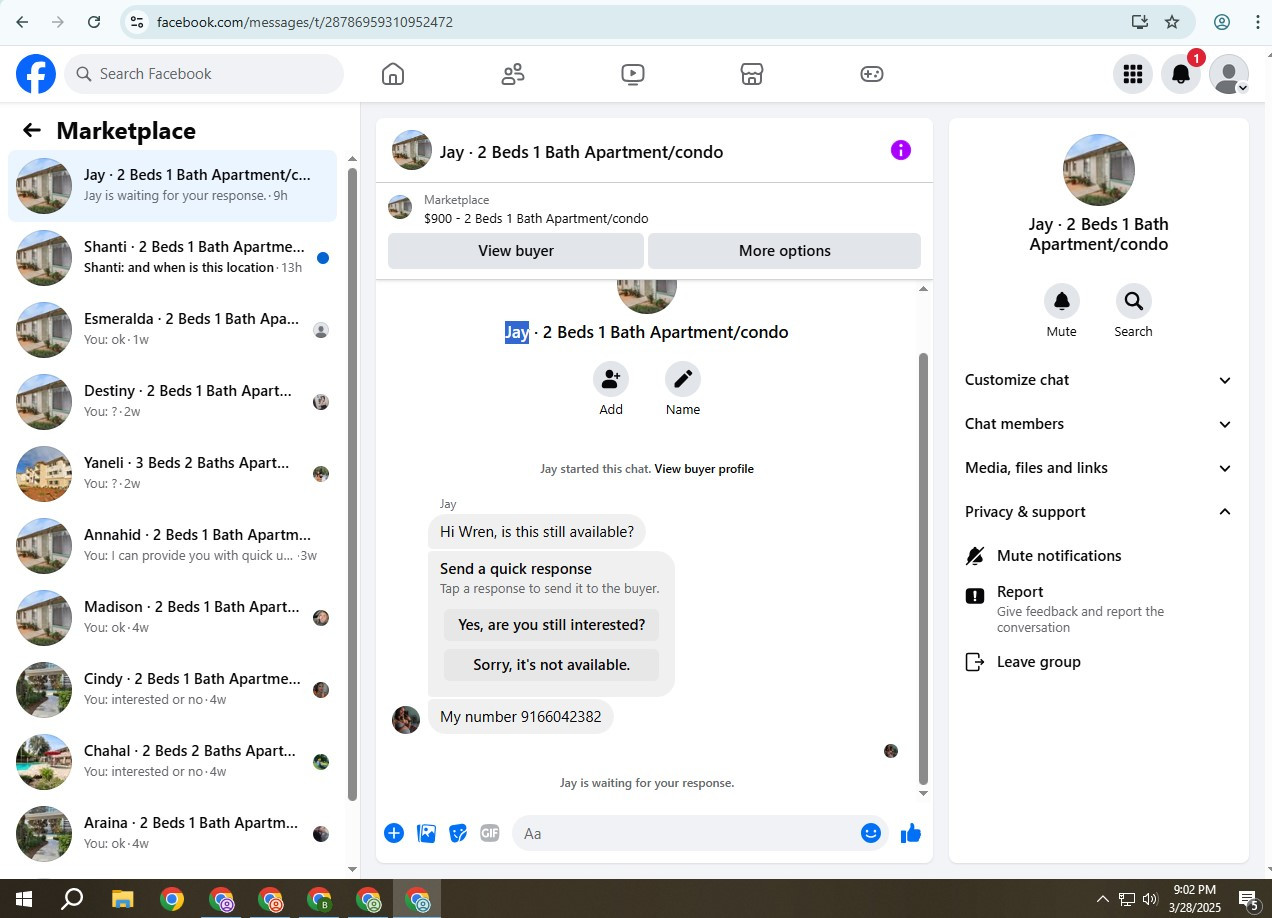Expand Chat members section
Image resolution: width=1272 pixels, height=918 pixels.
click(x=1098, y=424)
